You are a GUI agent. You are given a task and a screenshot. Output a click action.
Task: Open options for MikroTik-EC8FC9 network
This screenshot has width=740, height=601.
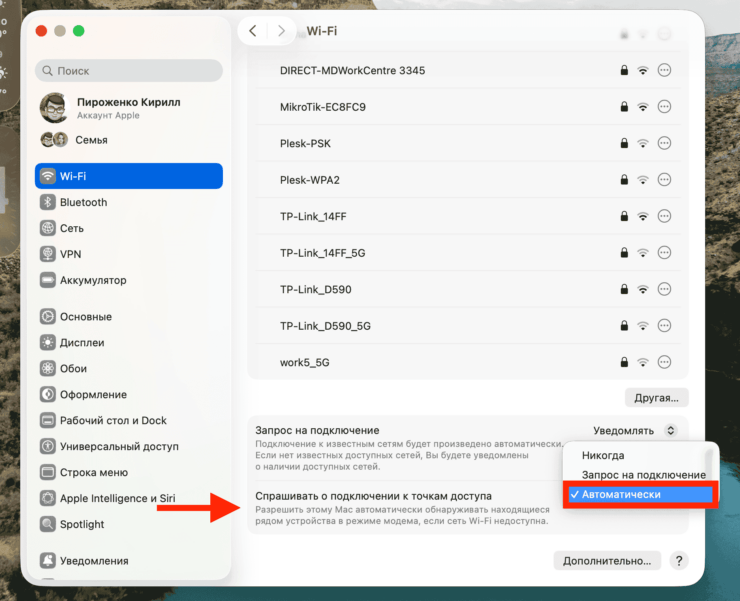pyautogui.click(x=664, y=107)
